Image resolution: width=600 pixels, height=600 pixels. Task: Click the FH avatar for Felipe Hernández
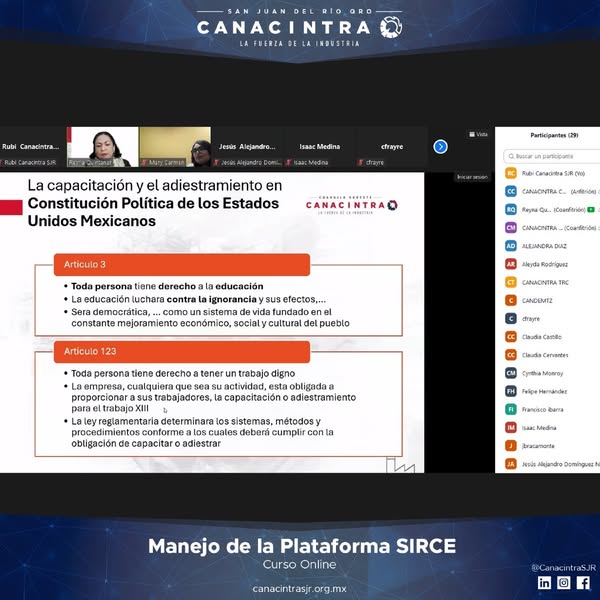511,391
